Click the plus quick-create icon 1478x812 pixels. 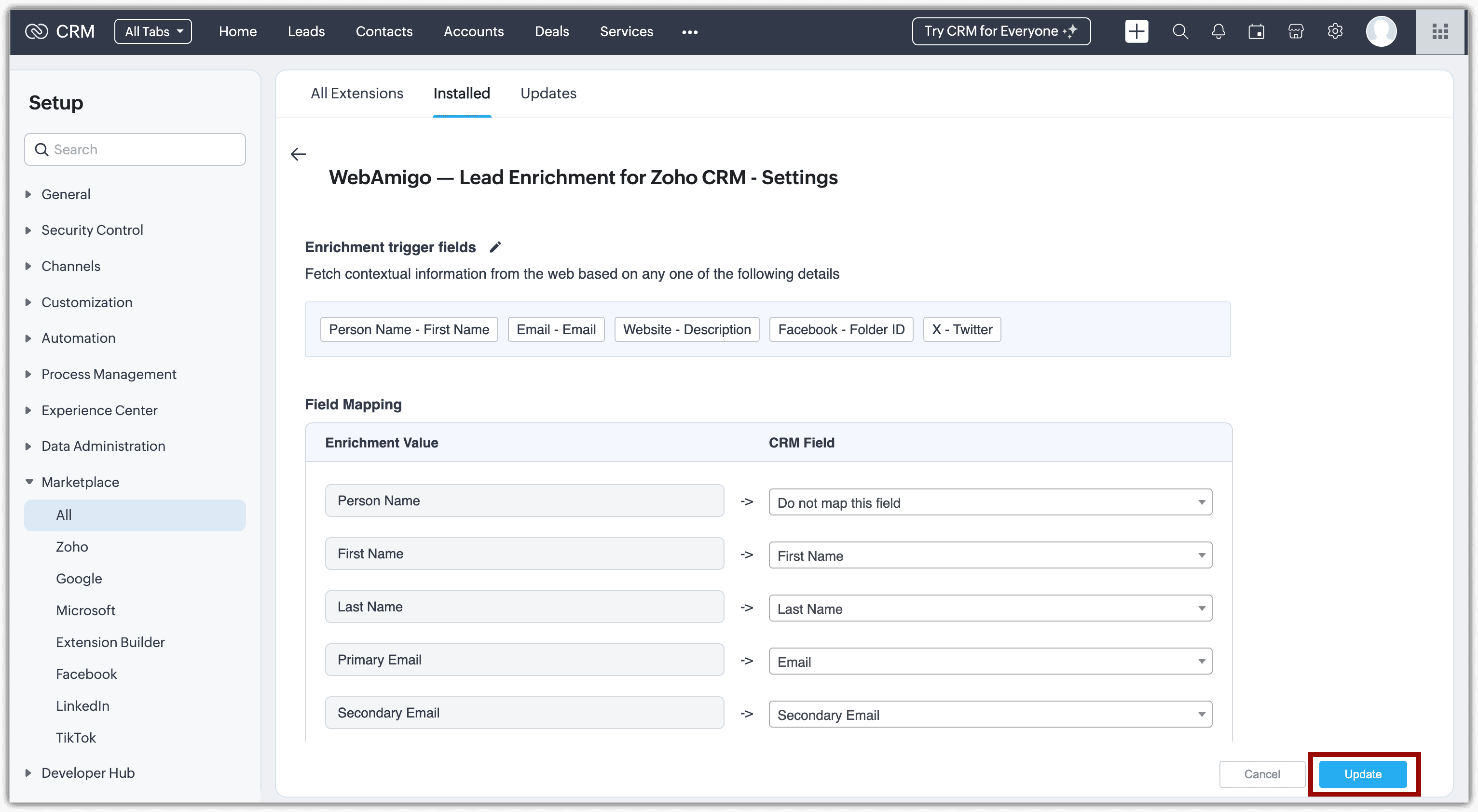tap(1136, 31)
